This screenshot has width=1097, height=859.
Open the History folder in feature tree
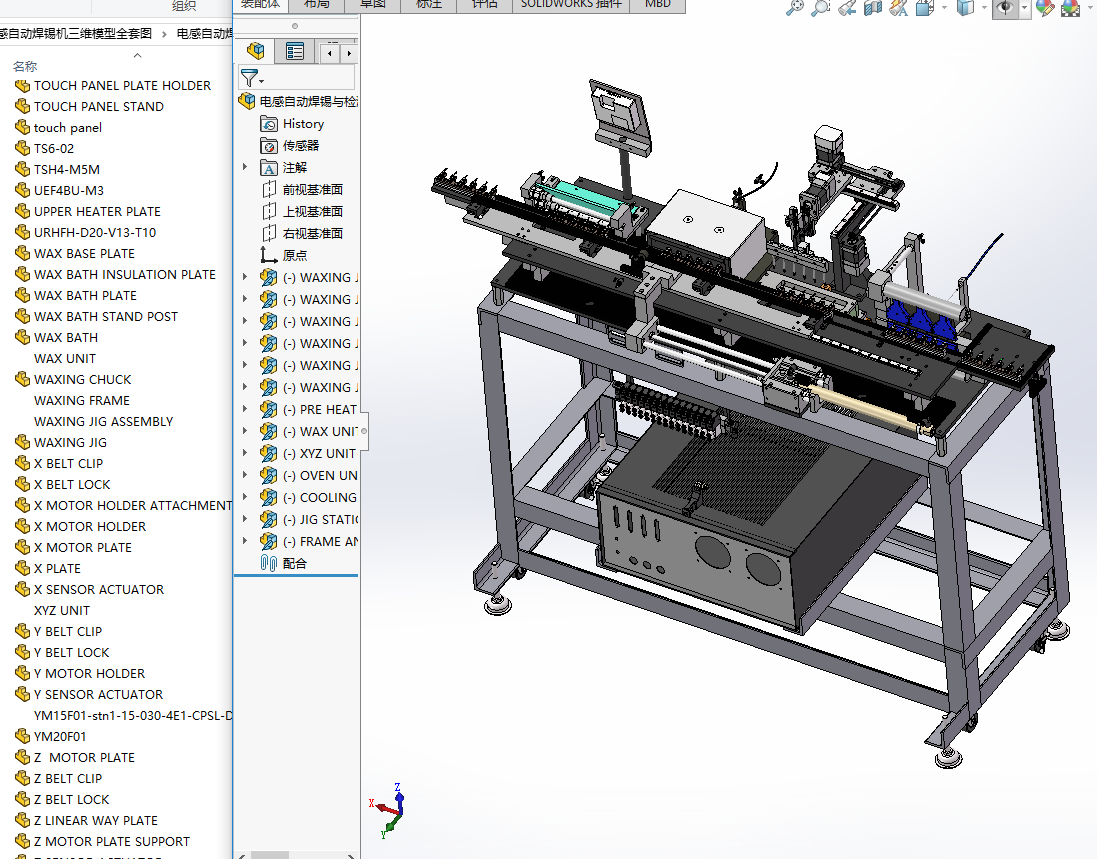point(302,124)
